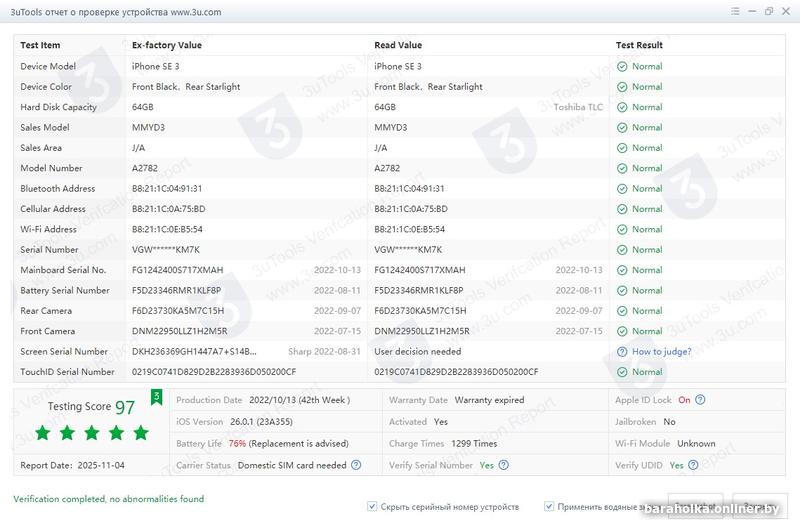Click the Normal check icon for Device Model

coord(622,66)
